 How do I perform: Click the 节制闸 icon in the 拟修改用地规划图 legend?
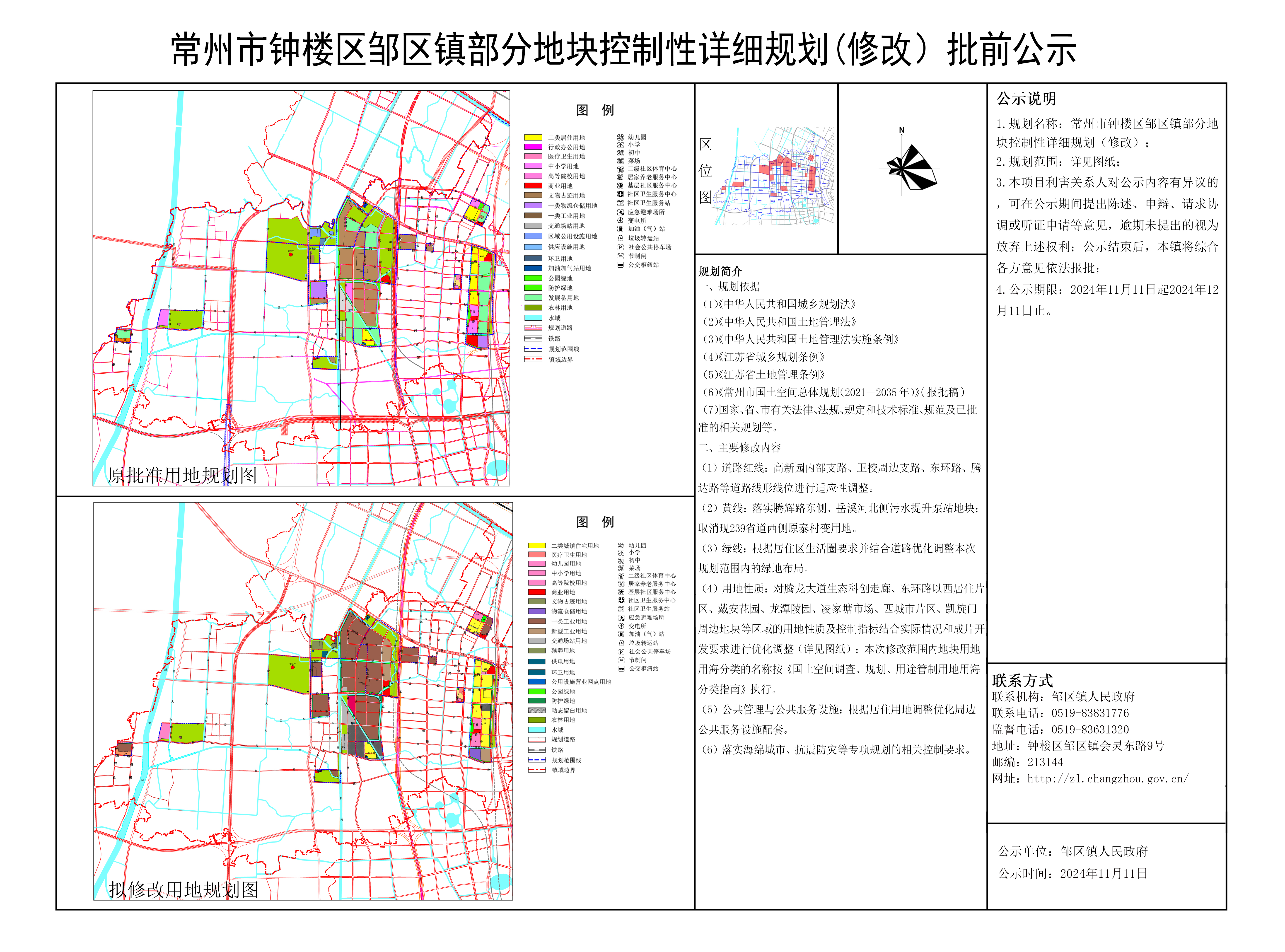pos(621,660)
